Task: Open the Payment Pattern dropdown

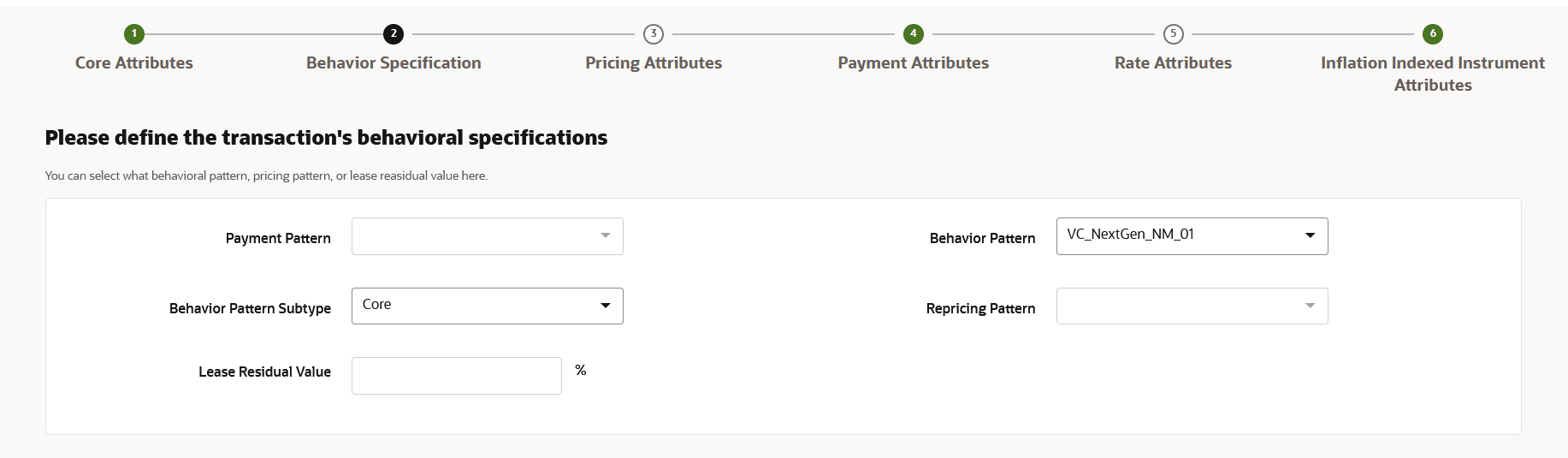Action: 487,236
